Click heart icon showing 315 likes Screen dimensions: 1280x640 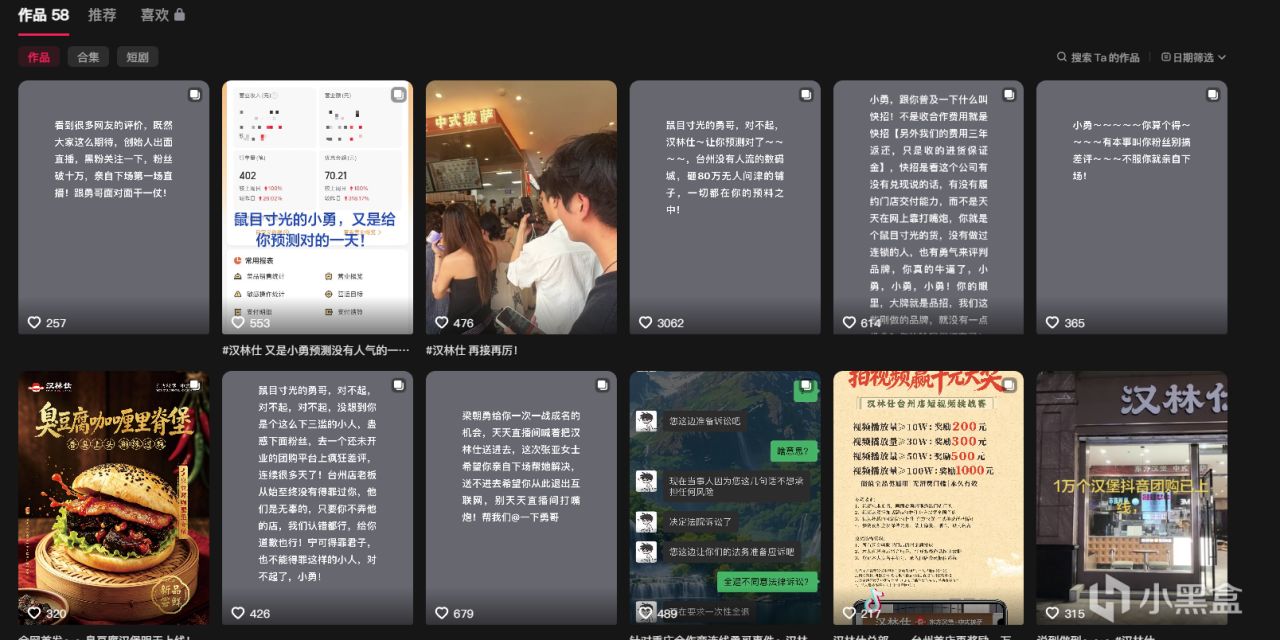pyautogui.click(x=1052, y=613)
